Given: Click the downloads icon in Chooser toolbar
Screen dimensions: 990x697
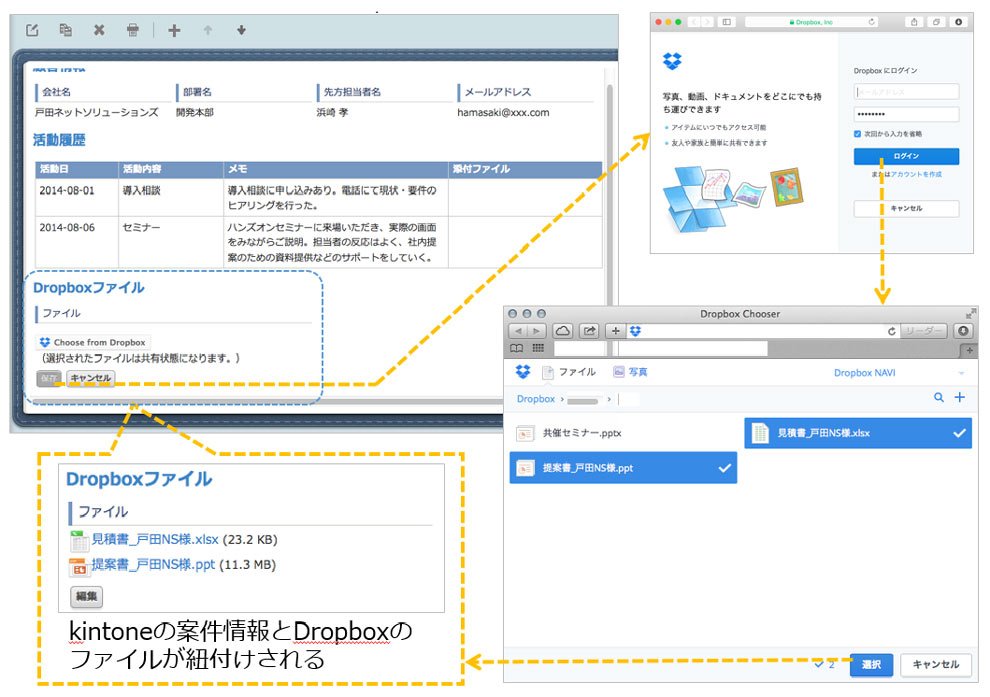Looking at the screenshot, I should coord(963,331).
